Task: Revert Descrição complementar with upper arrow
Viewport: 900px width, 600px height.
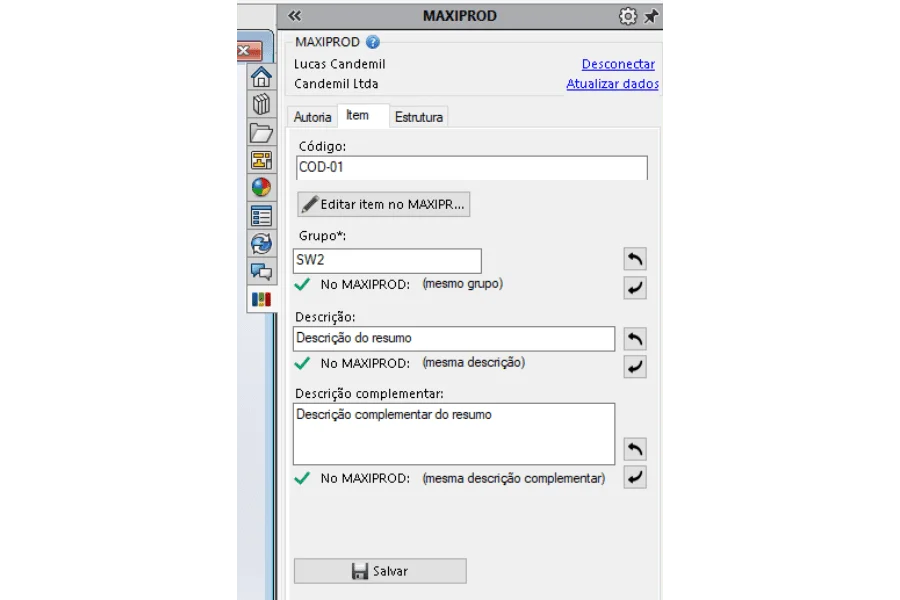Action: pyautogui.click(x=635, y=449)
